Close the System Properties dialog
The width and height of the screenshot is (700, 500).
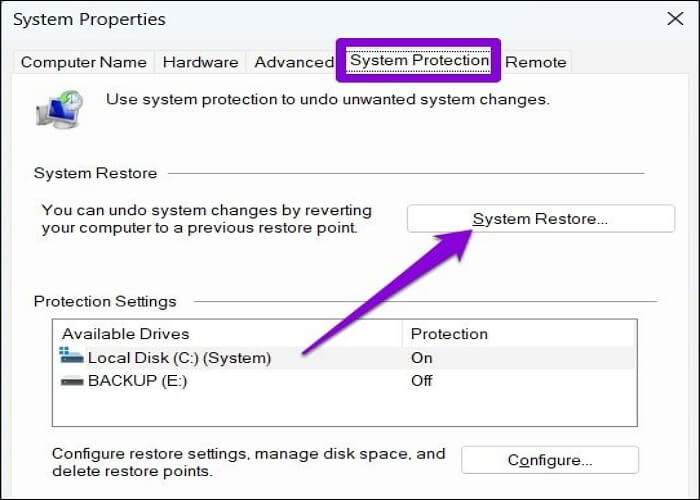pyautogui.click(x=674, y=19)
